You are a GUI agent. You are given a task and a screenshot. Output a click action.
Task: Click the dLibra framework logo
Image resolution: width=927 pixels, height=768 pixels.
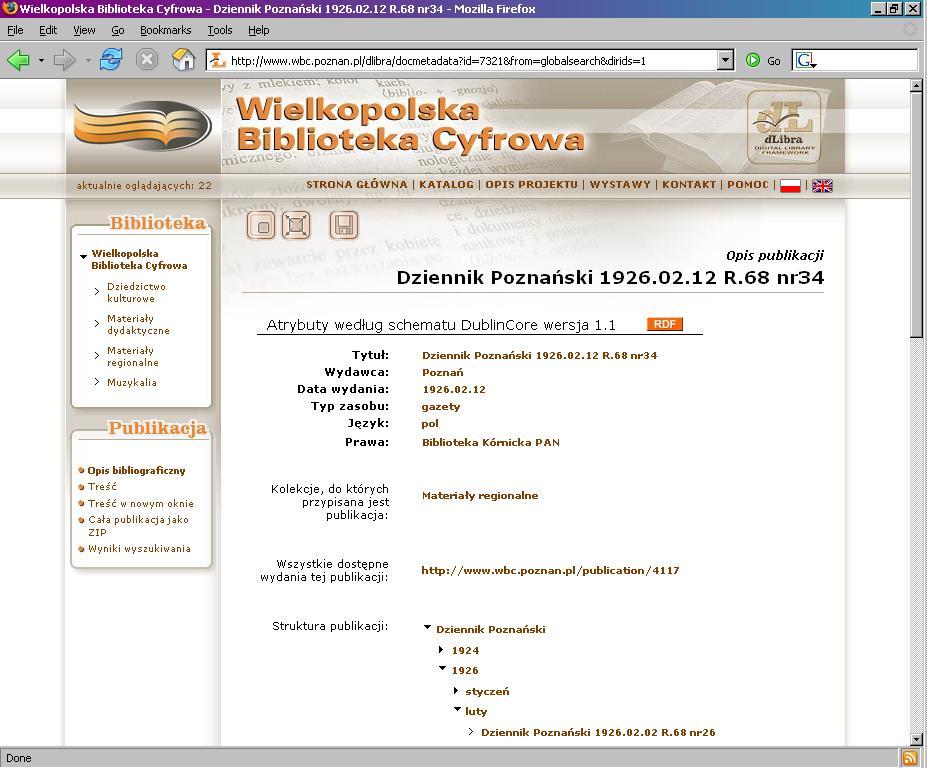(783, 127)
